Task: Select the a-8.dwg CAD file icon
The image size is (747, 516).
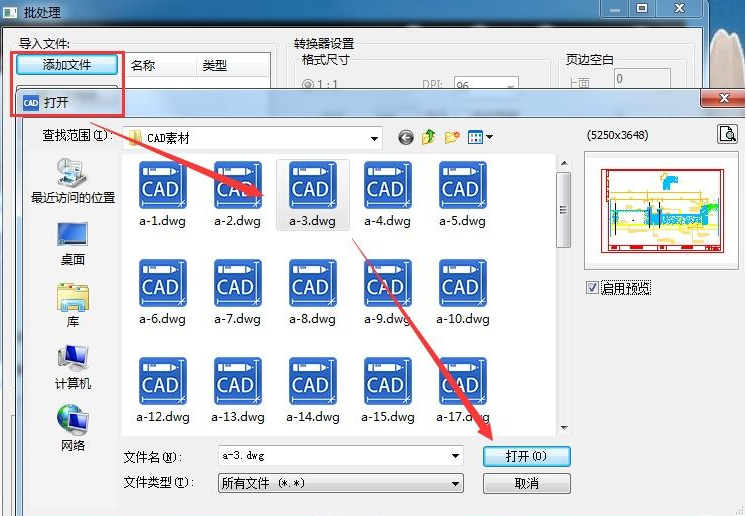Action: [313, 283]
